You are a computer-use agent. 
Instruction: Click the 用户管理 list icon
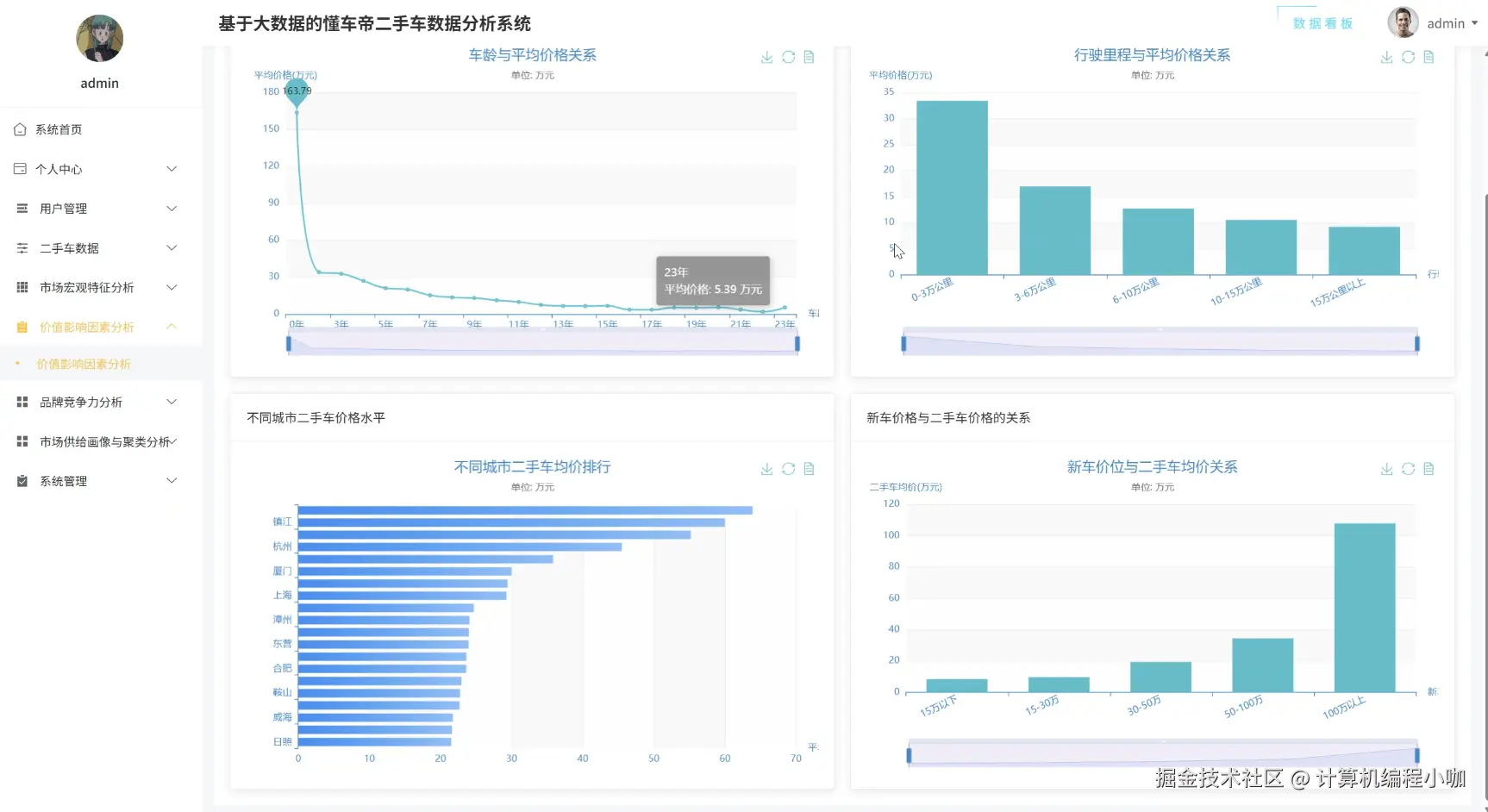[x=22, y=209]
